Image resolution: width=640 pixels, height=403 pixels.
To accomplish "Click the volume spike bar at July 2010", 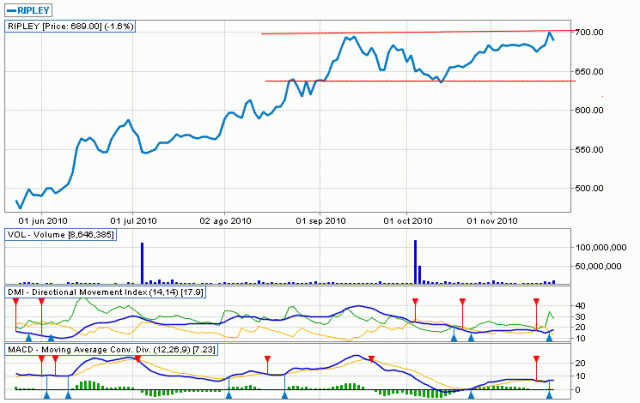I will tap(142, 263).
